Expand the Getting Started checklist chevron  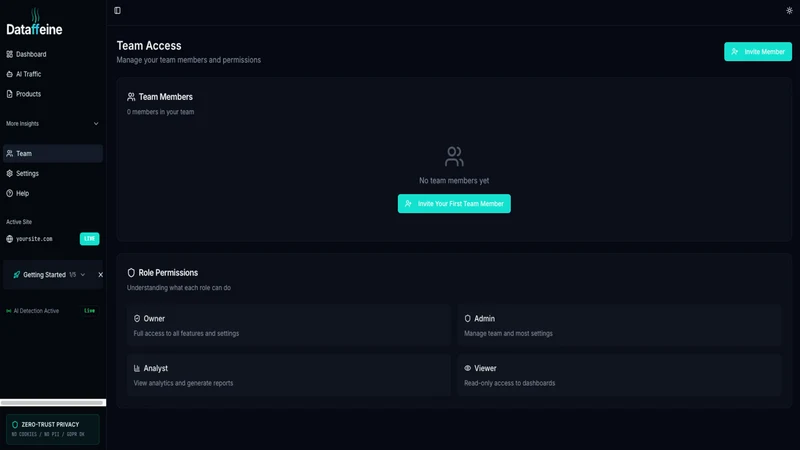83,274
